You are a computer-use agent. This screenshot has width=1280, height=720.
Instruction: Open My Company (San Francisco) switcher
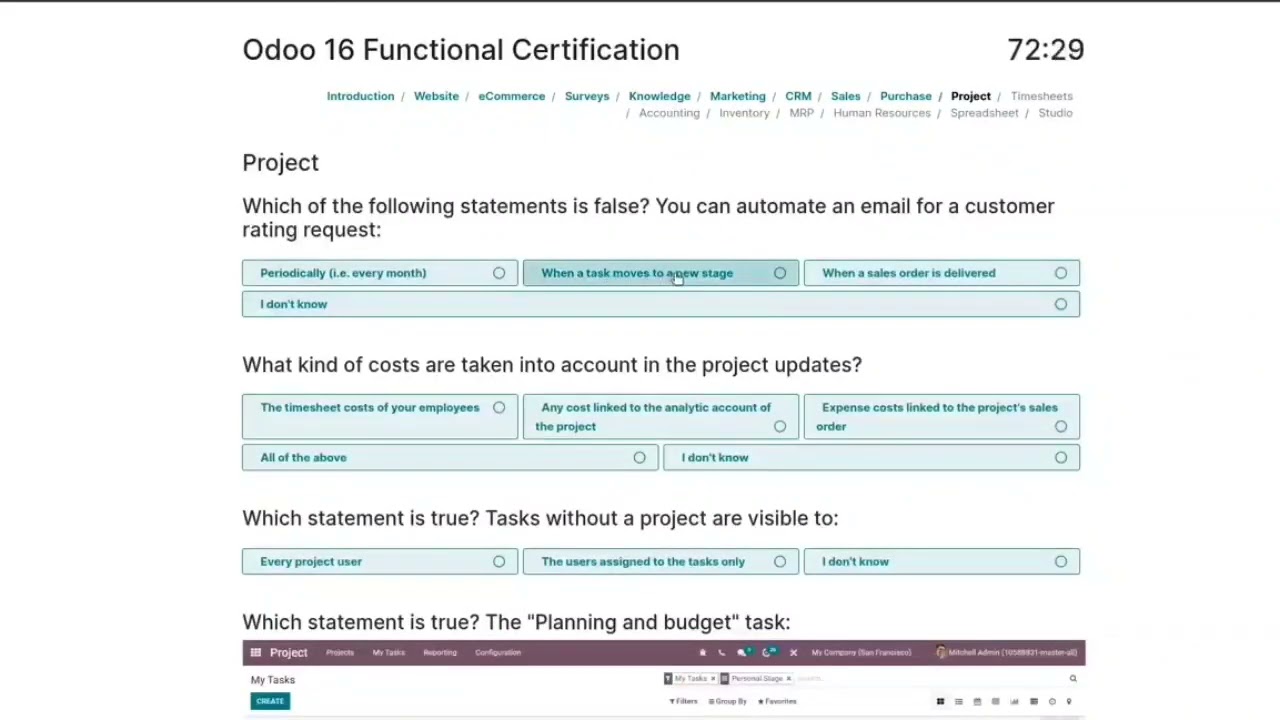click(861, 653)
